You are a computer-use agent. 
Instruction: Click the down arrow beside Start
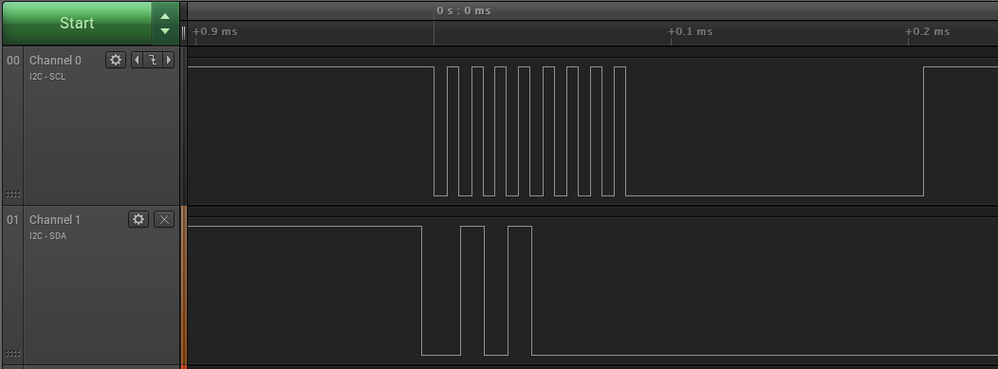(x=165, y=31)
